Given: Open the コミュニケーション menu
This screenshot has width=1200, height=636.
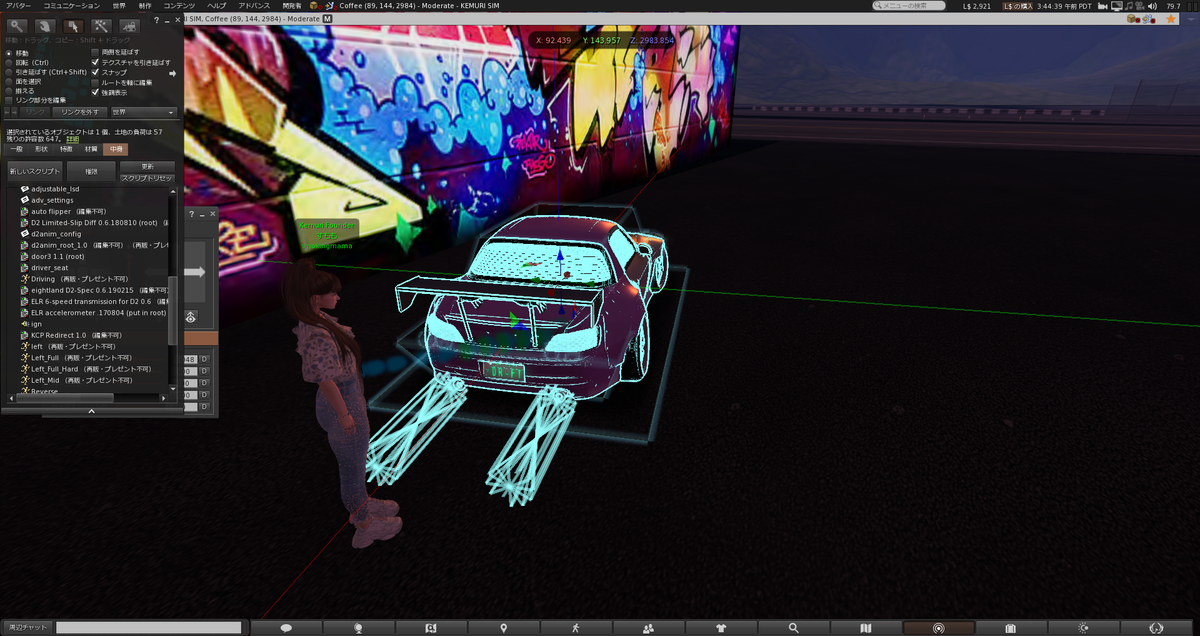Looking at the screenshot, I should pos(71,6).
